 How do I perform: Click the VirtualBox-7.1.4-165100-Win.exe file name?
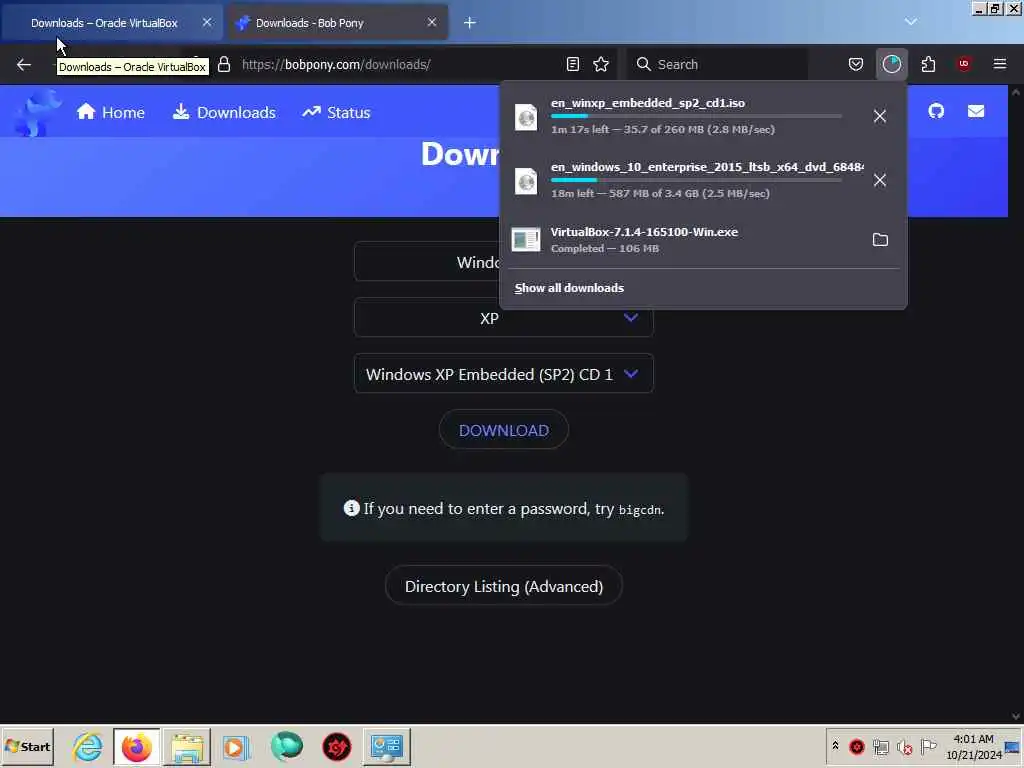click(644, 232)
